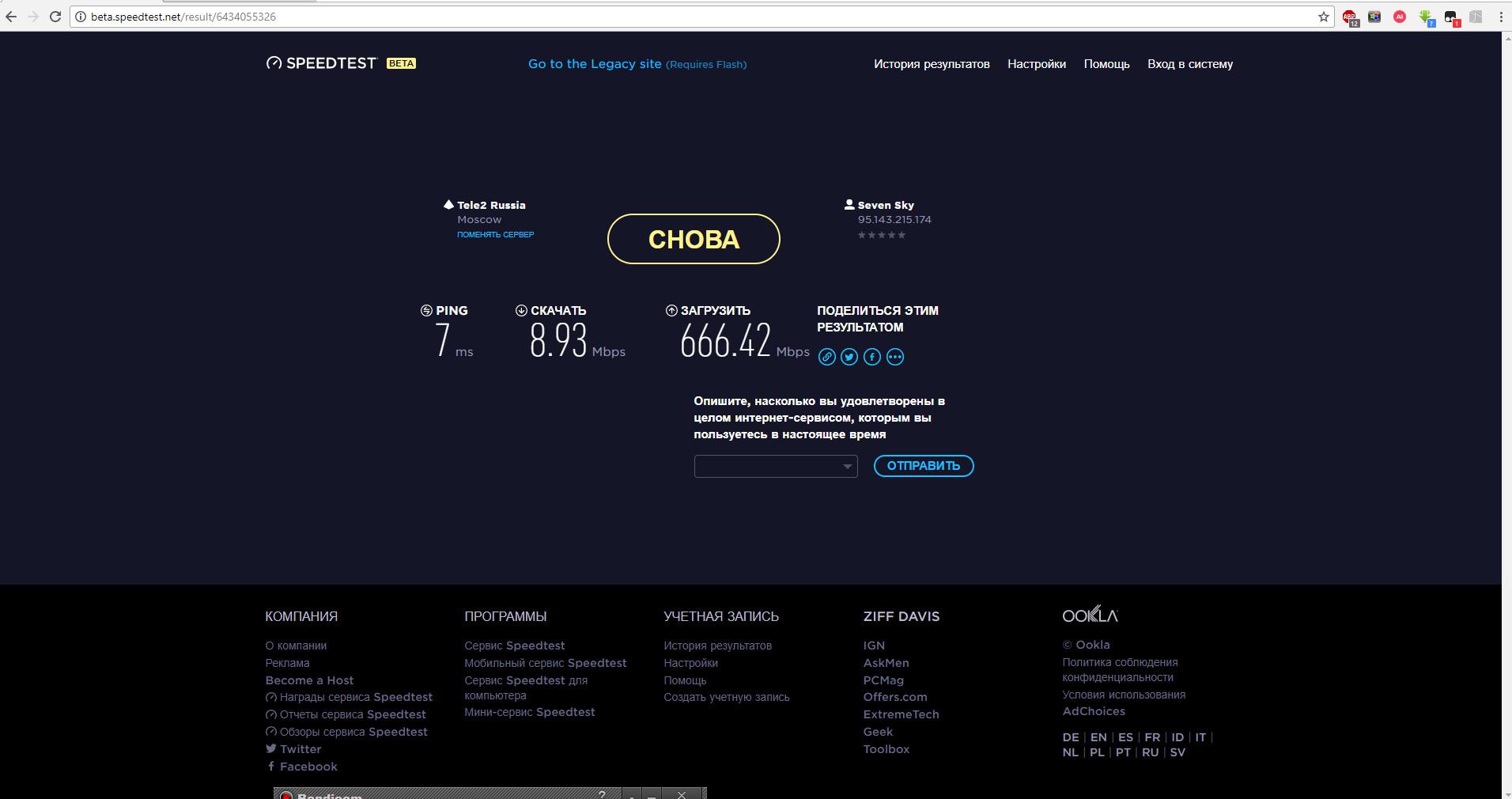This screenshot has width=1512, height=799.
Task: Open Twitter footer link
Action: (x=293, y=749)
